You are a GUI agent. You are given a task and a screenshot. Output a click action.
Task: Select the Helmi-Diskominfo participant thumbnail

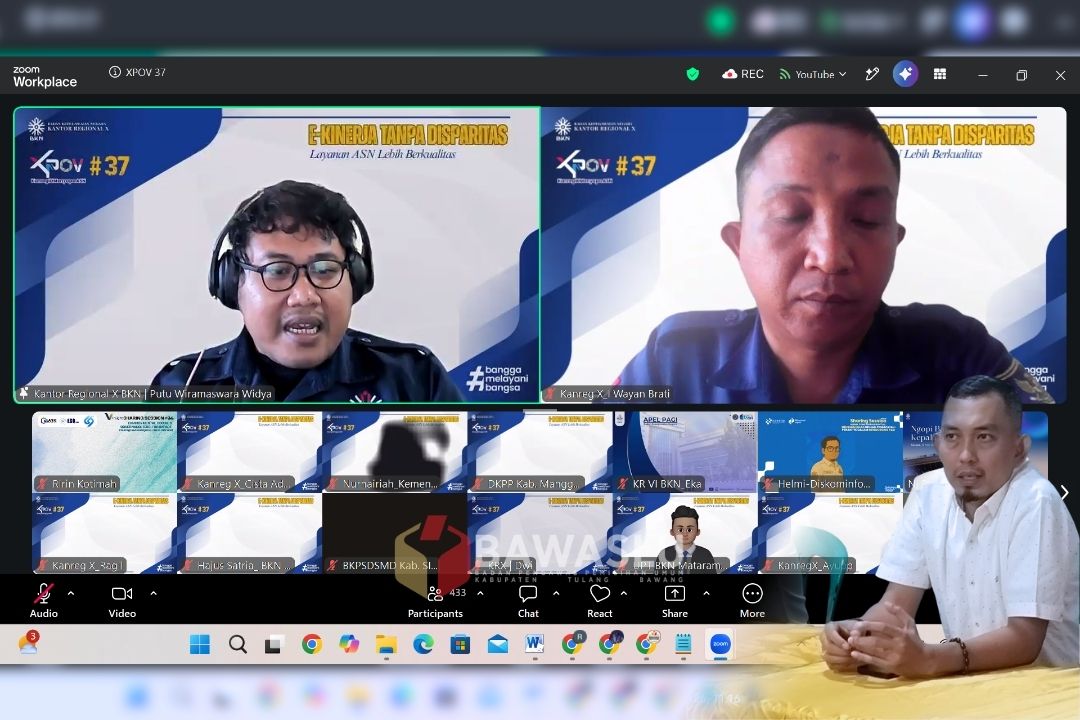click(831, 452)
